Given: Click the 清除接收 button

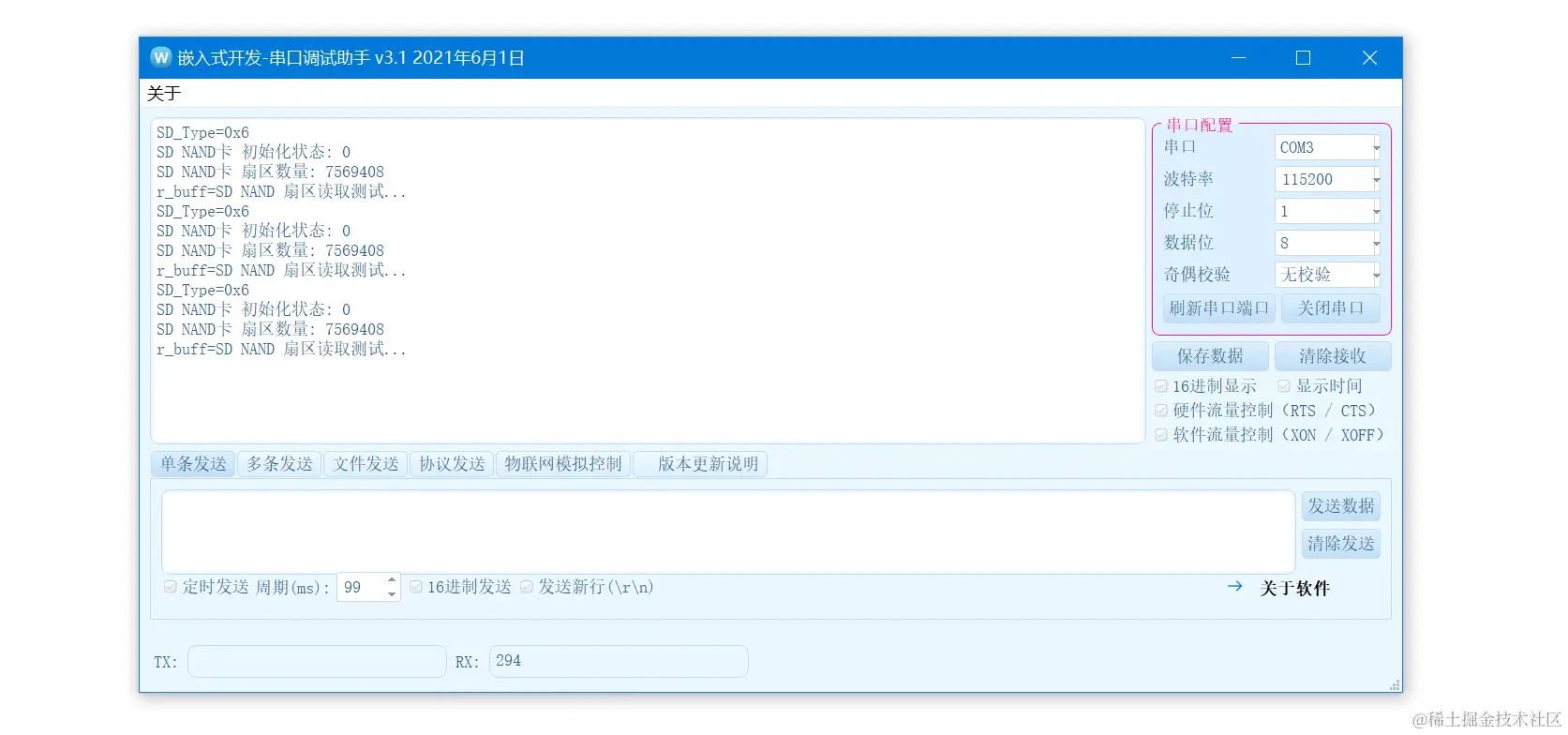Looking at the screenshot, I should coord(1333,356).
